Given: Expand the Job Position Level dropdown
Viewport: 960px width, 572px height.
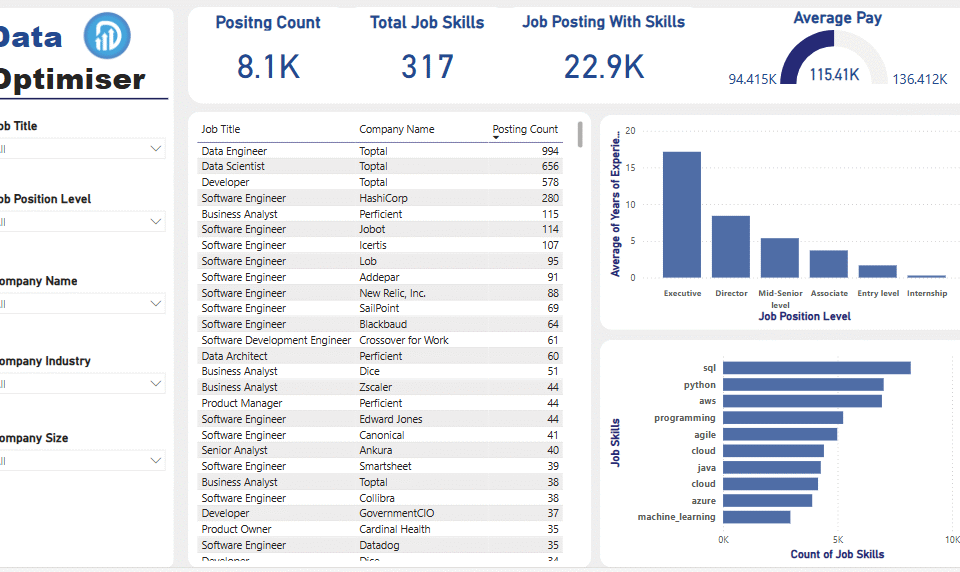Looking at the screenshot, I should point(155,221).
